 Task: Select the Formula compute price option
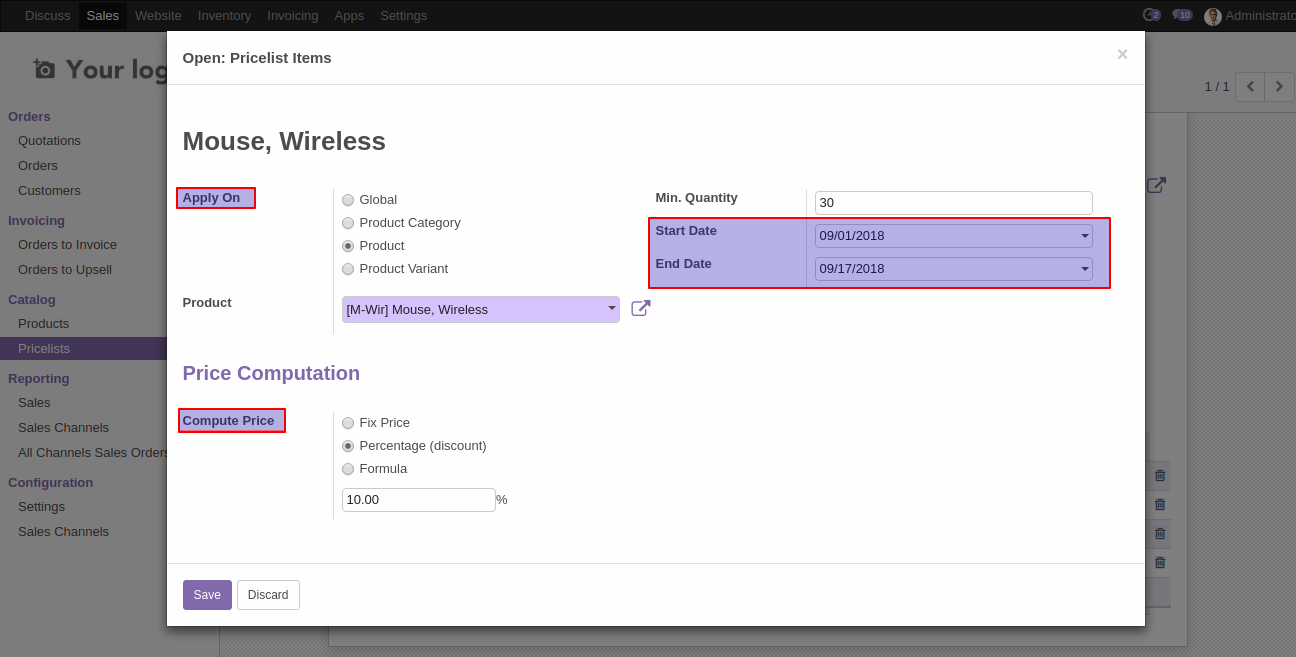pos(348,469)
